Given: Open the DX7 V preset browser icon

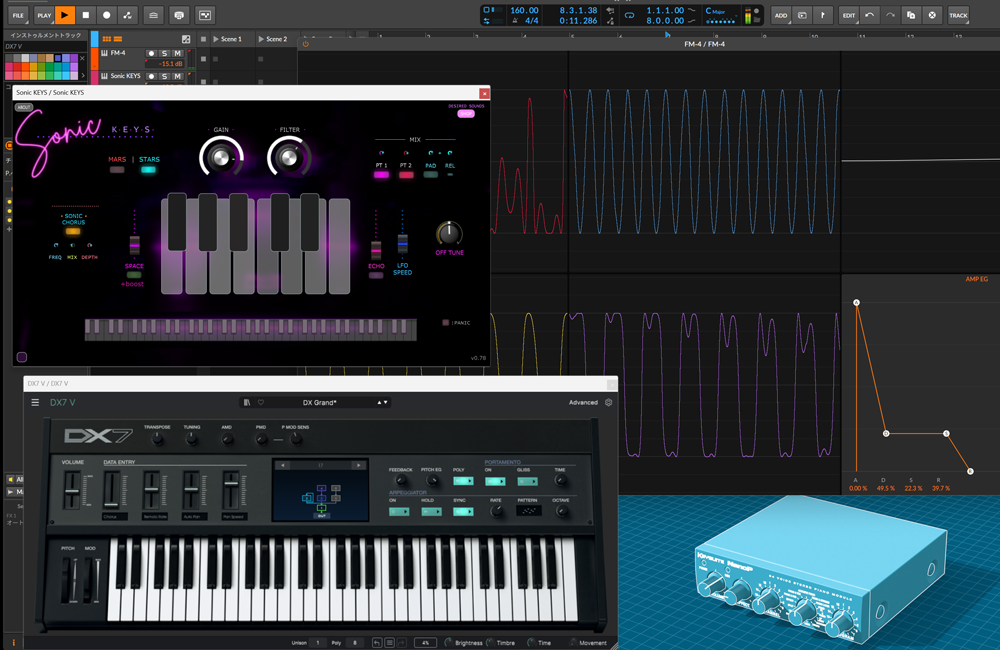Looking at the screenshot, I should 247,403.
